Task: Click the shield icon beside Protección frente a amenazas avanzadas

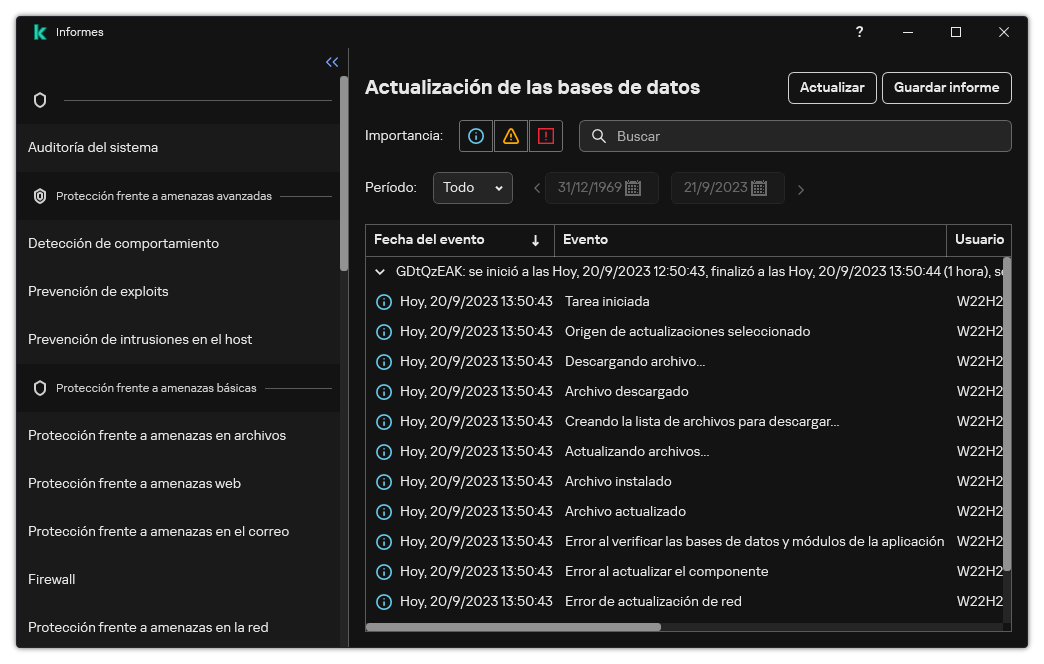Action: tap(41, 196)
